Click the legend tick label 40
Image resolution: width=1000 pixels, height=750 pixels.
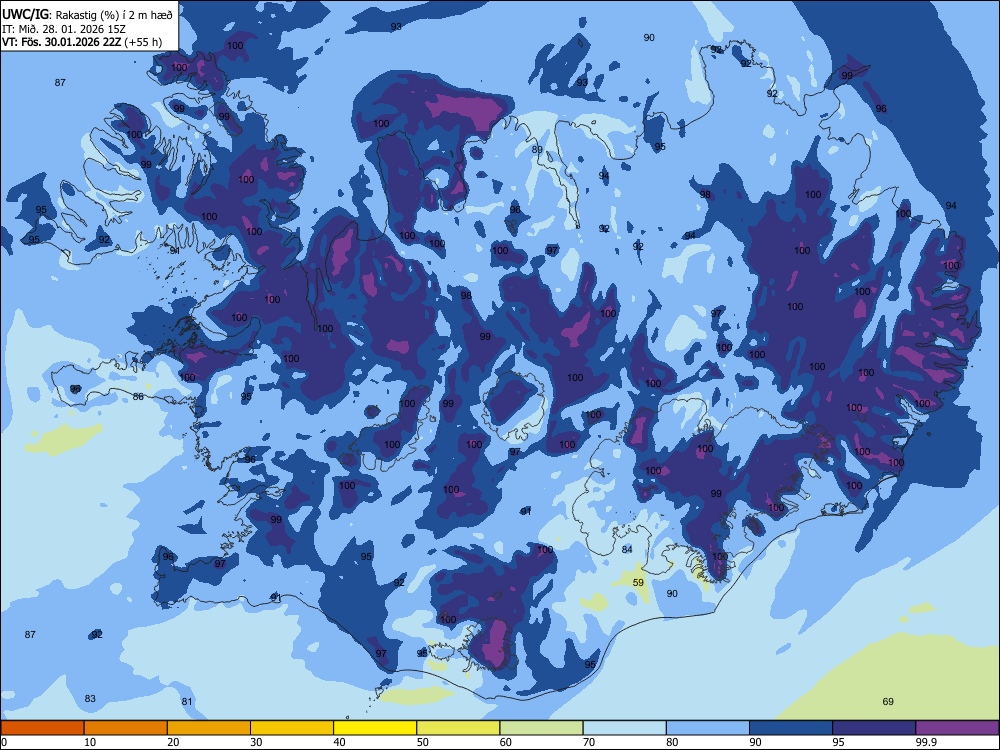(x=339, y=742)
